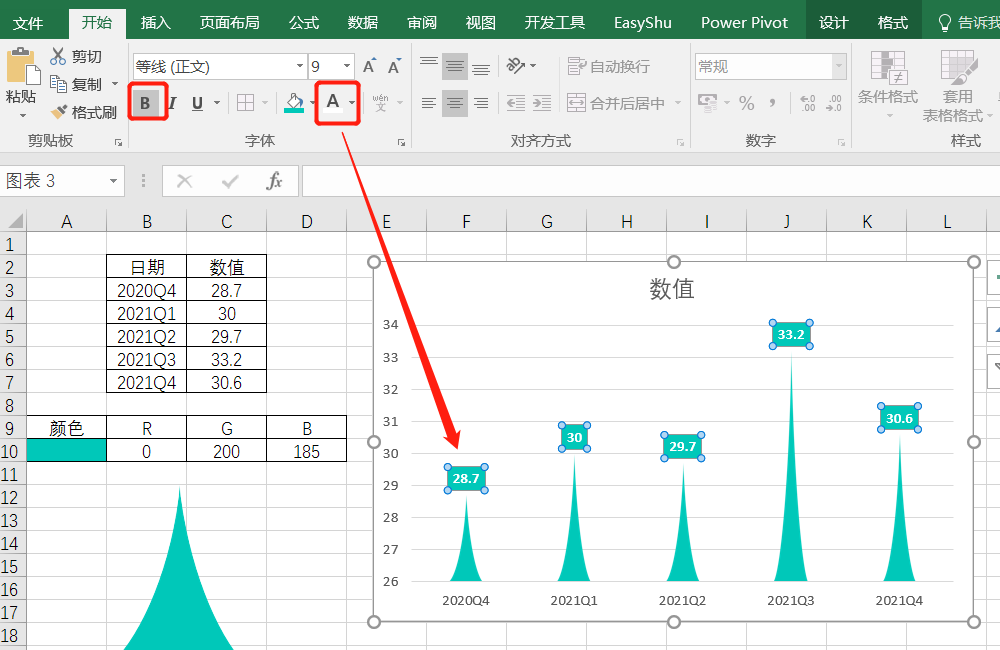Screen dimensions: 1000x650
Task: Switch to Data (数据) tab
Action: pyautogui.click(x=363, y=23)
